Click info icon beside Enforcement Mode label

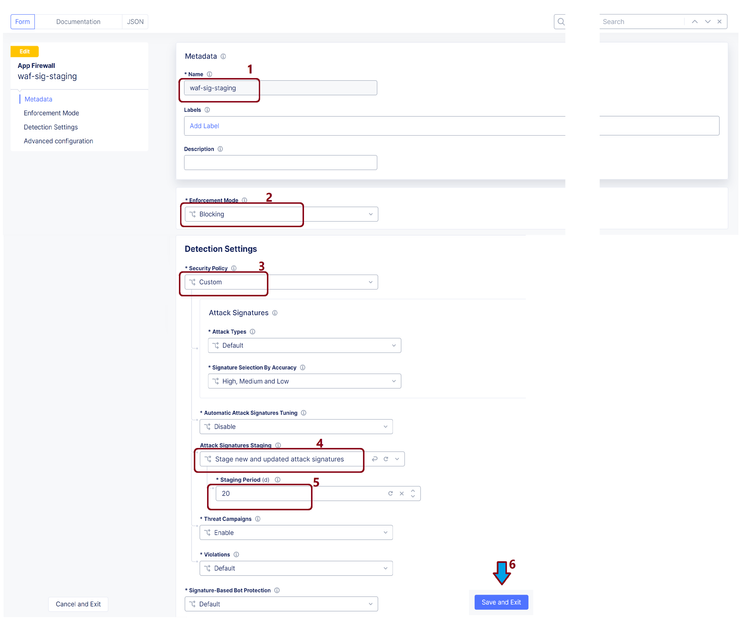click(244, 200)
